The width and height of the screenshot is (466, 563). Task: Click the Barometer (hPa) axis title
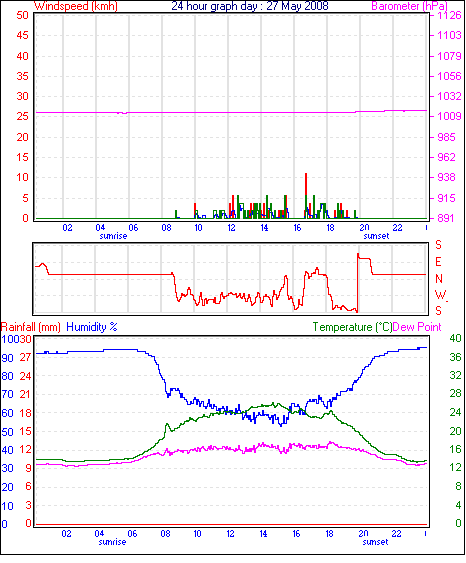[410, 6]
